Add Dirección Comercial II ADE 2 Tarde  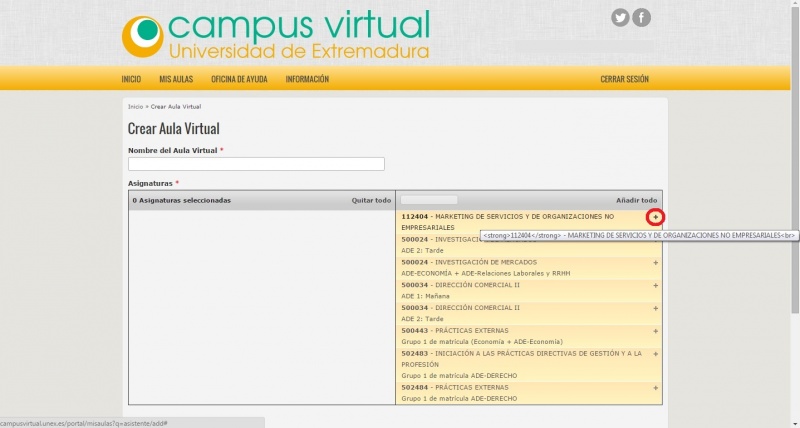coord(656,308)
